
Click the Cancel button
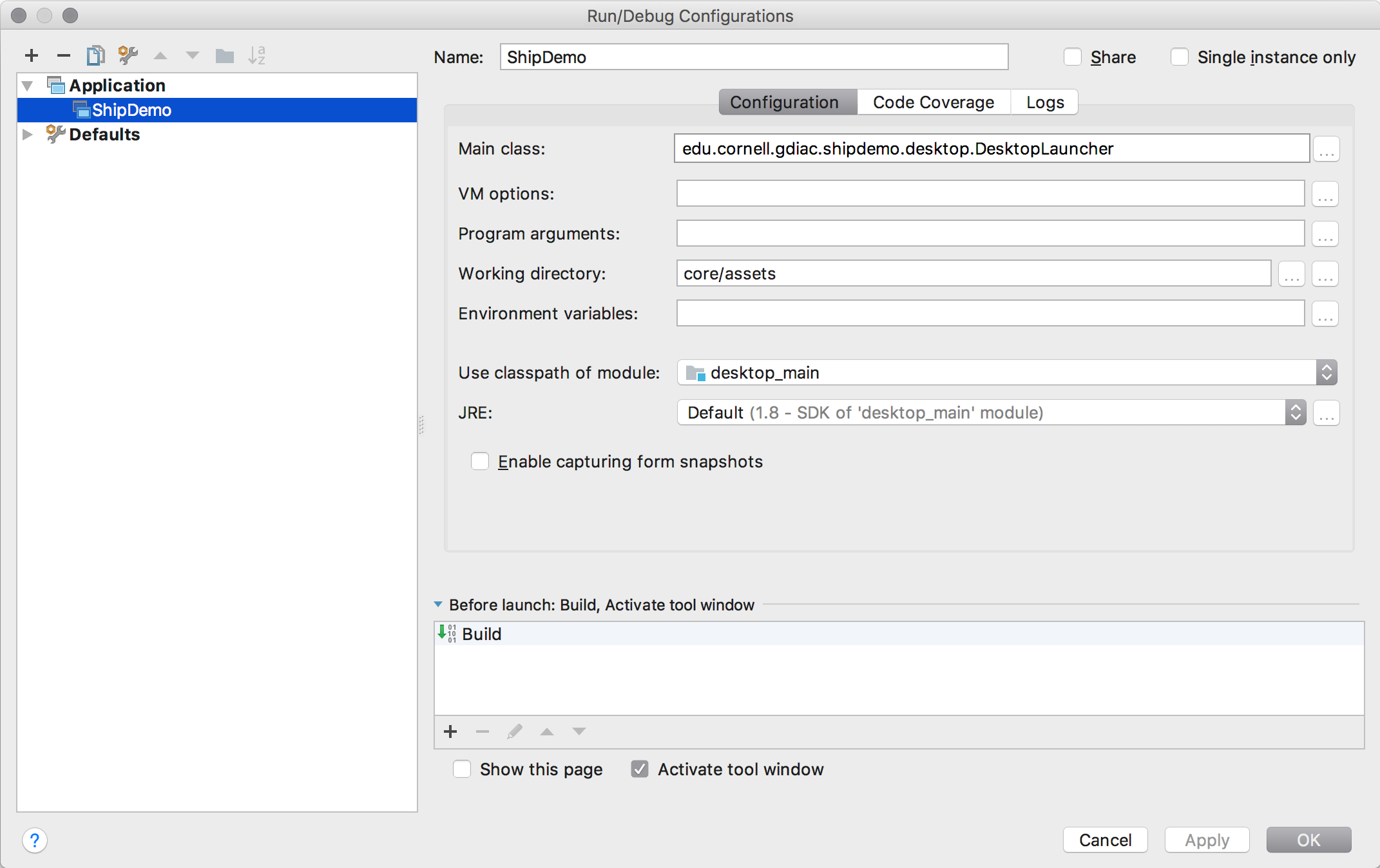point(1105,840)
